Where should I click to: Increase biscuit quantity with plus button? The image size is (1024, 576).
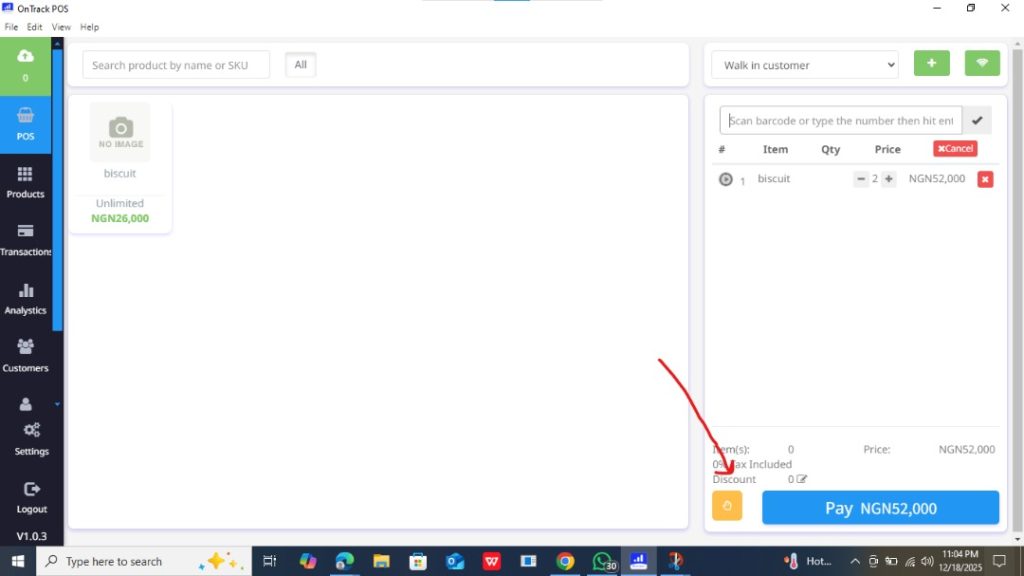[888, 179]
